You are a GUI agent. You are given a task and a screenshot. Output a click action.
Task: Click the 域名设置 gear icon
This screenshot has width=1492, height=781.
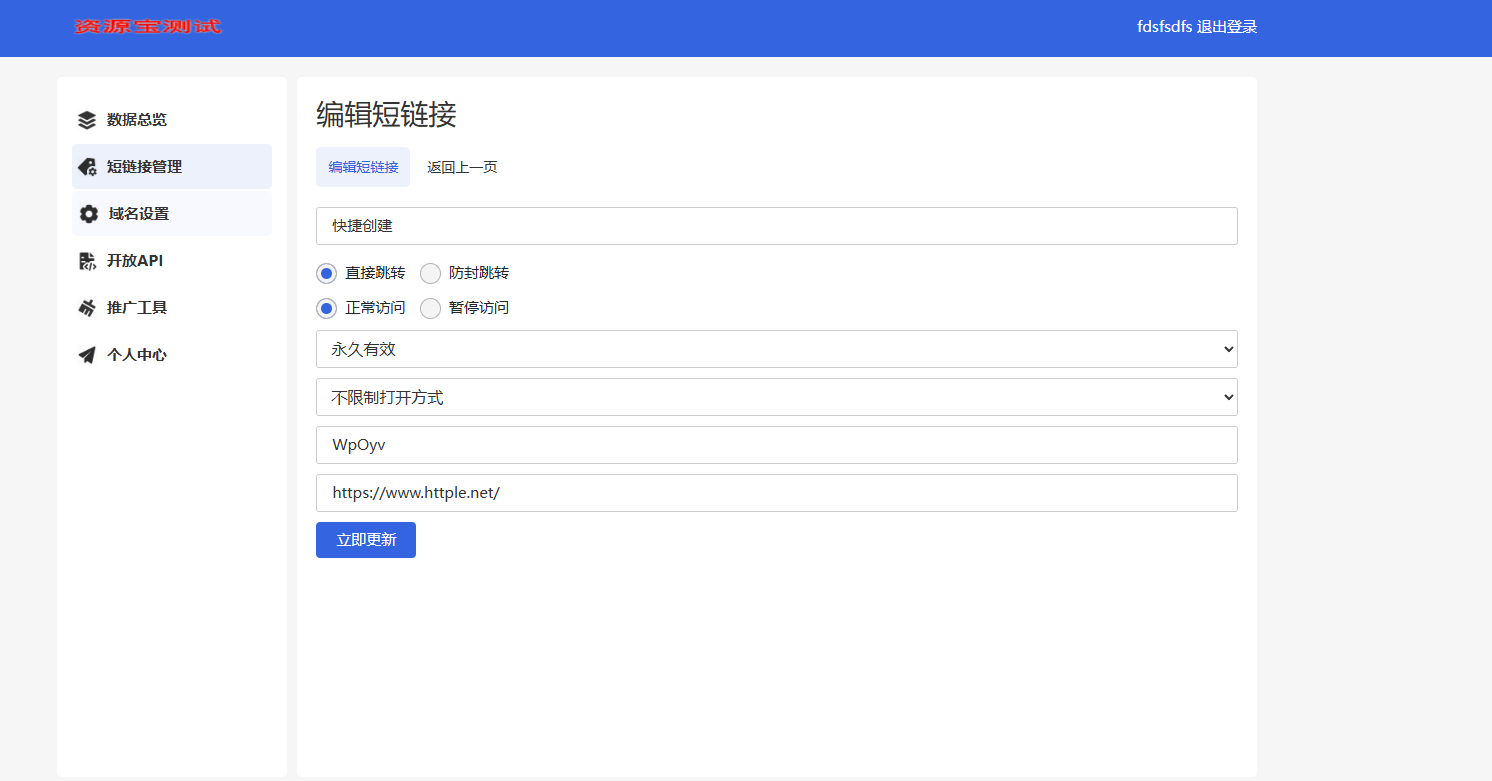pyautogui.click(x=89, y=214)
